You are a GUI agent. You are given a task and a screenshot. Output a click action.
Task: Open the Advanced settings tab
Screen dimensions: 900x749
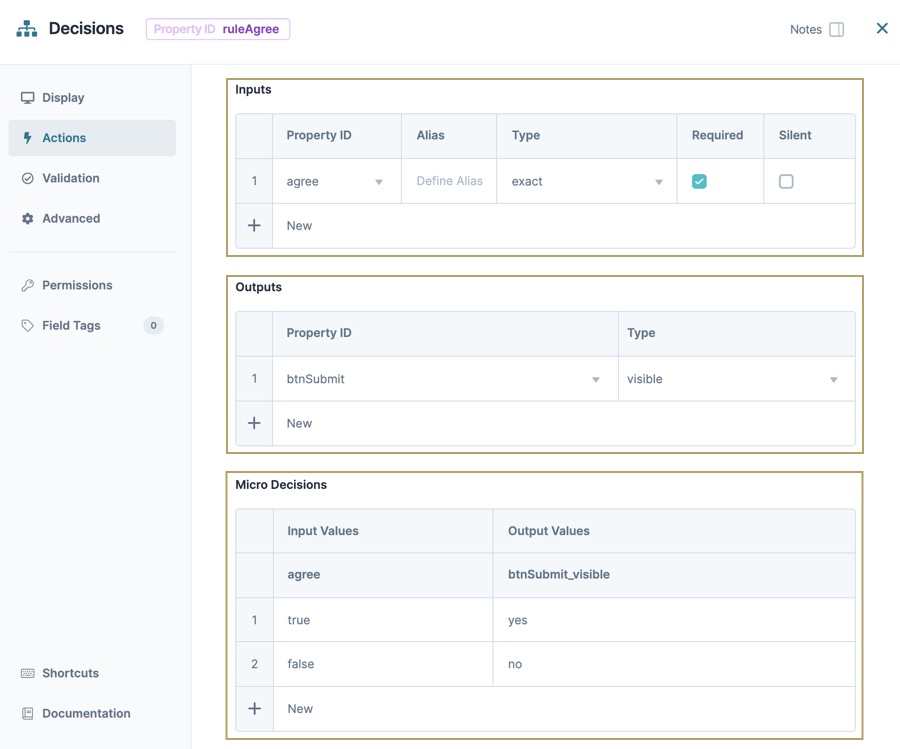(92, 219)
